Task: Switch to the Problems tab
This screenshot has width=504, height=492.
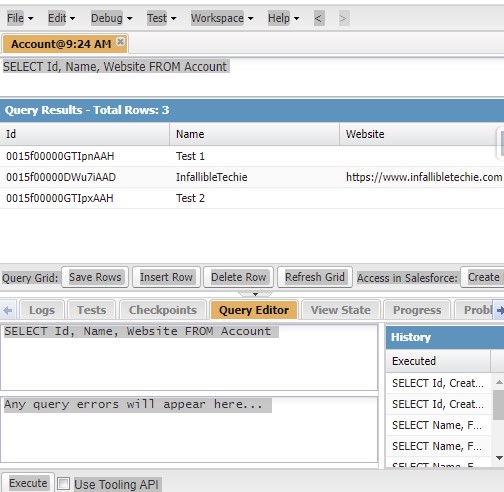Action: coord(475,310)
